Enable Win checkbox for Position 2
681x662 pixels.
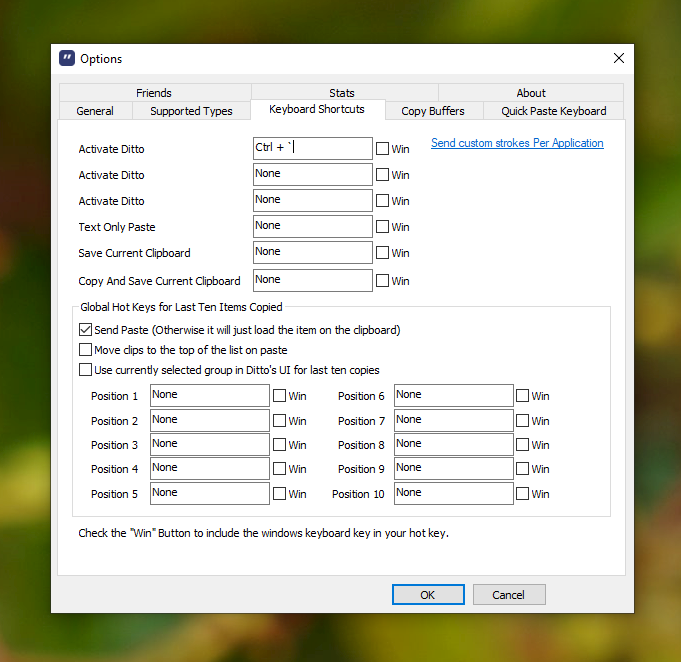click(x=279, y=421)
